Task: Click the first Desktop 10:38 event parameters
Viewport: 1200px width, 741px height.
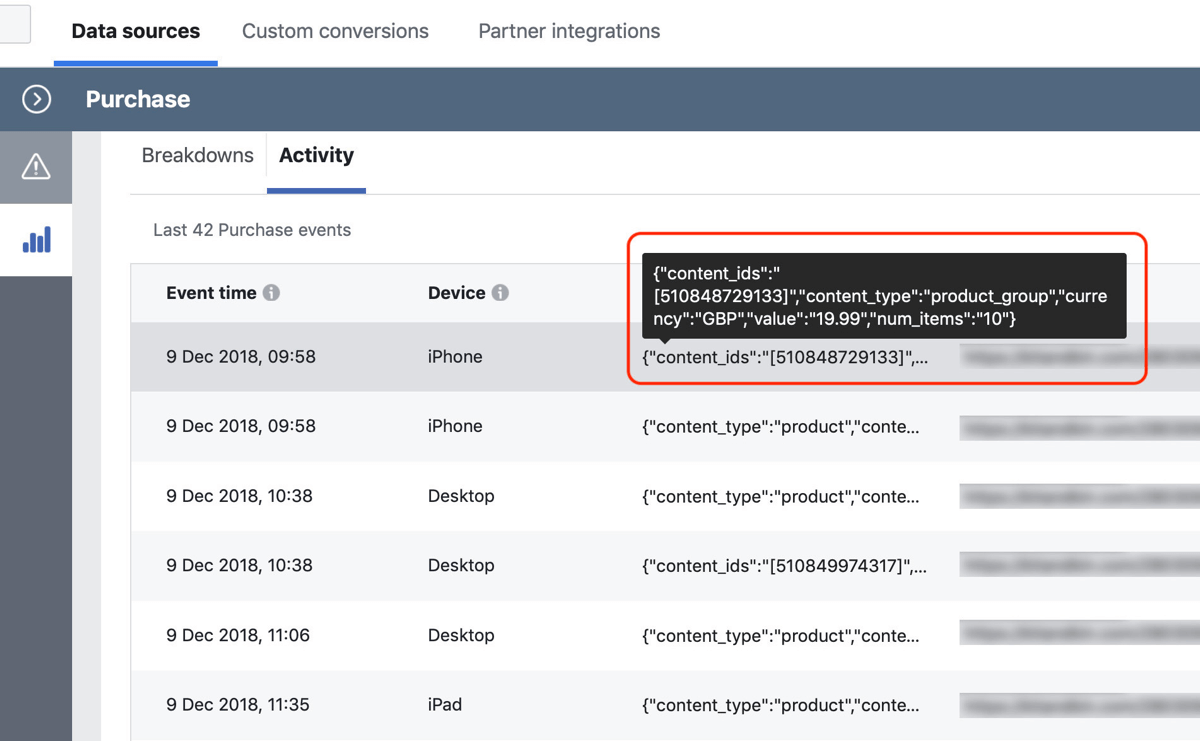Action: click(x=780, y=497)
